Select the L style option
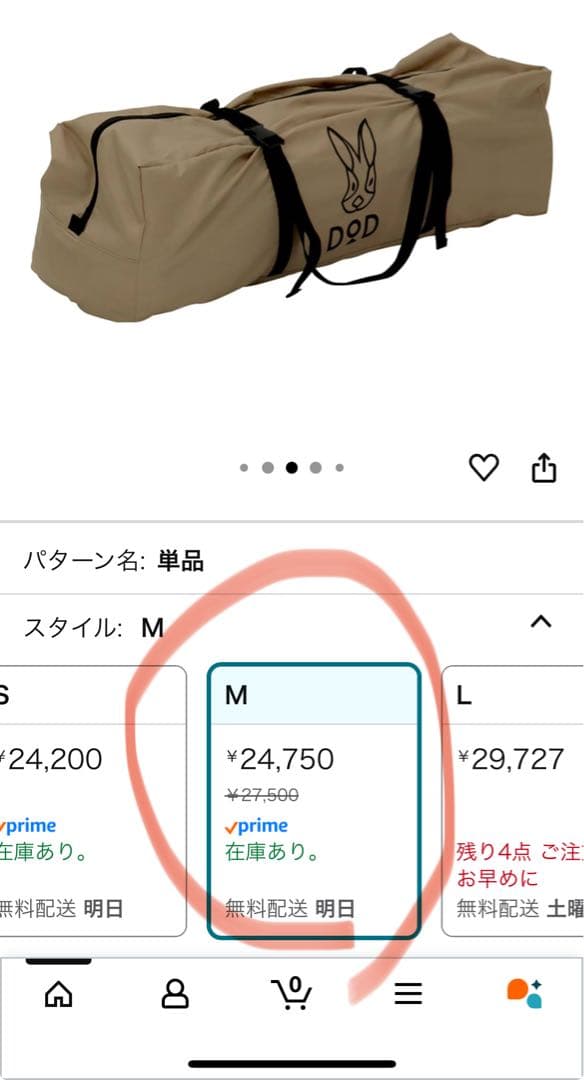This screenshot has width=584, height=1080. (512, 800)
